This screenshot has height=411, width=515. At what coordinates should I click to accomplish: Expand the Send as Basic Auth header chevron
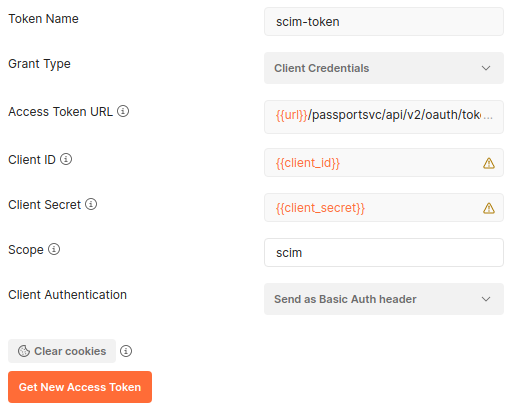click(x=486, y=299)
